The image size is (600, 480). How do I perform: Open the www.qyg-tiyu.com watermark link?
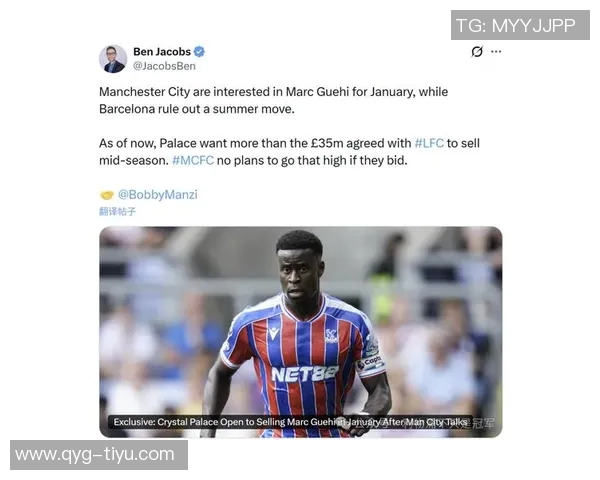[99, 455]
